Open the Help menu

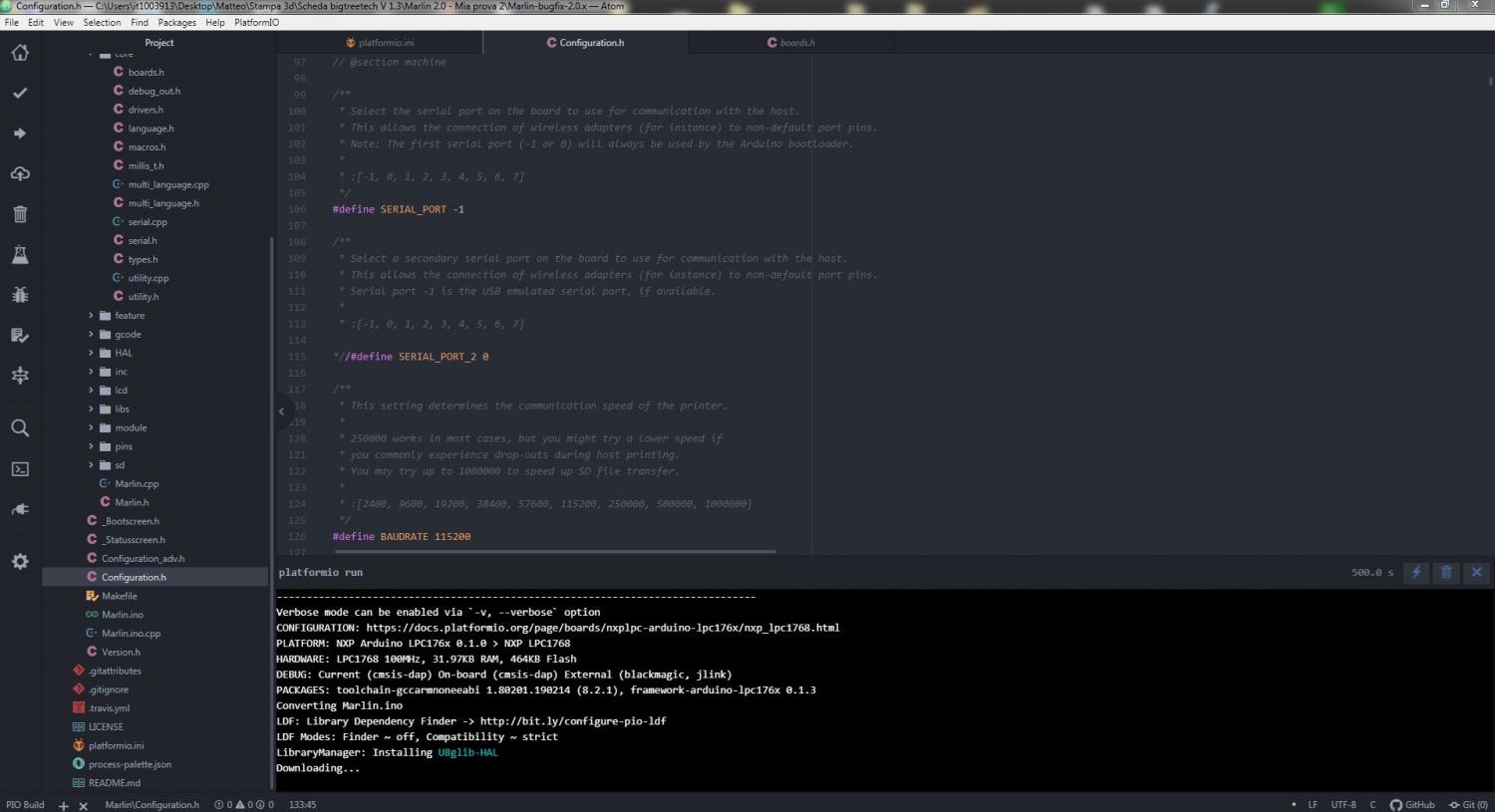pyautogui.click(x=215, y=23)
